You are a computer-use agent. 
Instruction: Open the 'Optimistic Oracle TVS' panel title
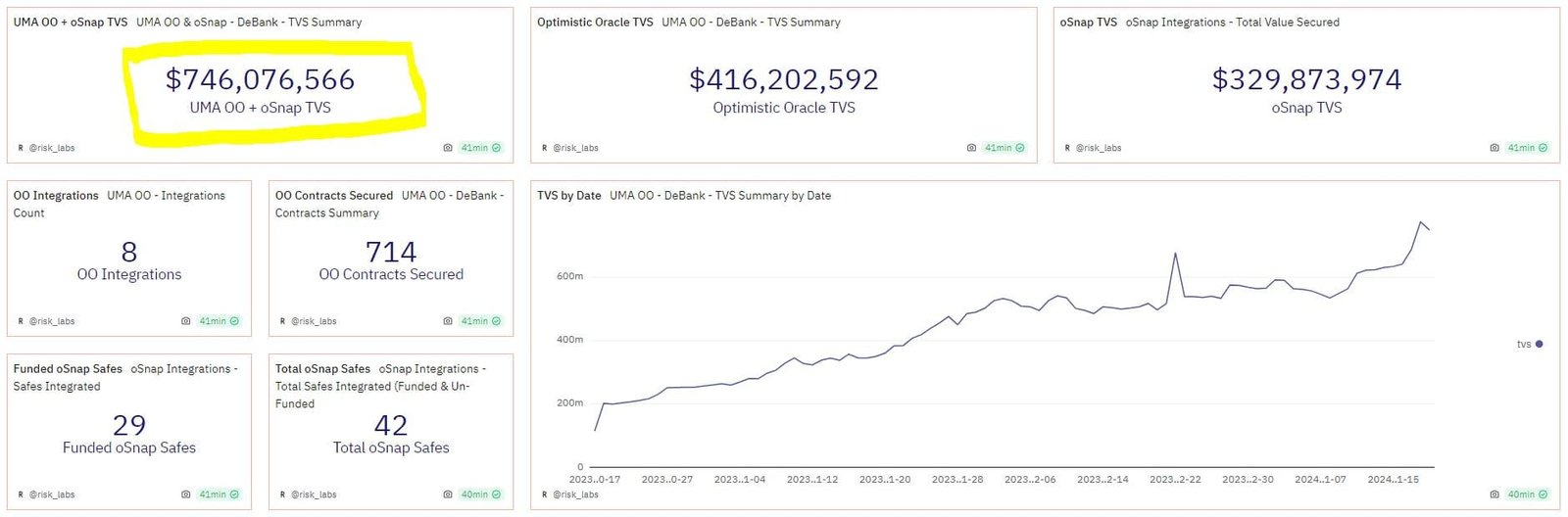pos(595,22)
